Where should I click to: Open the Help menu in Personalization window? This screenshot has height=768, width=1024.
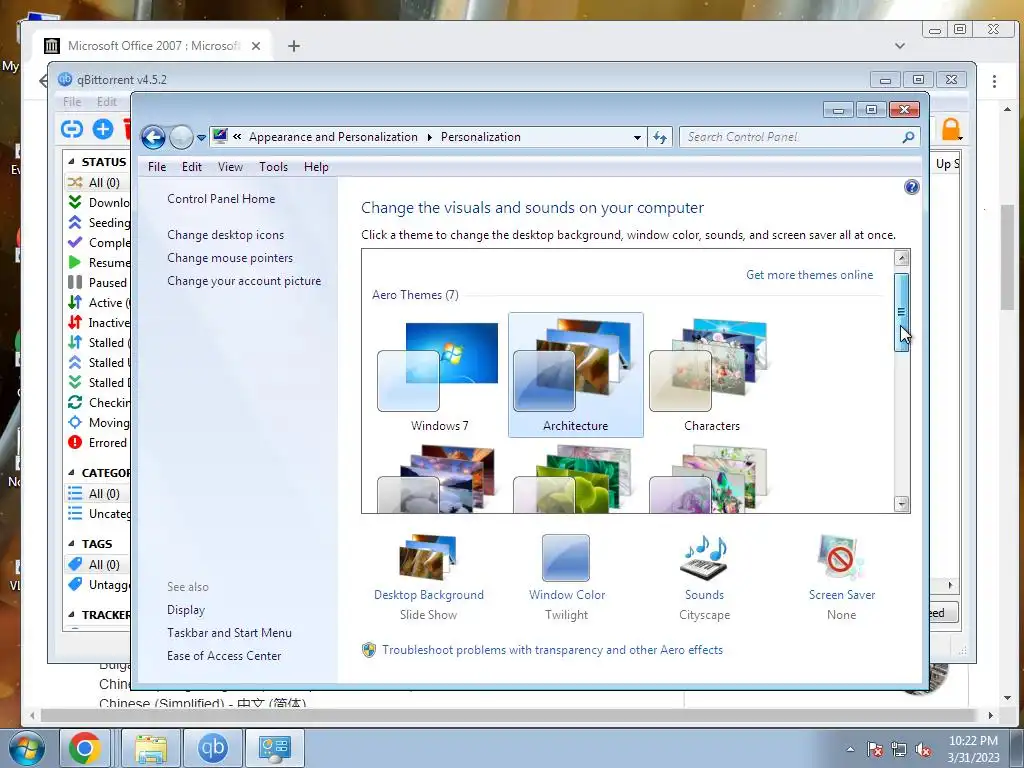tap(316, 167)
